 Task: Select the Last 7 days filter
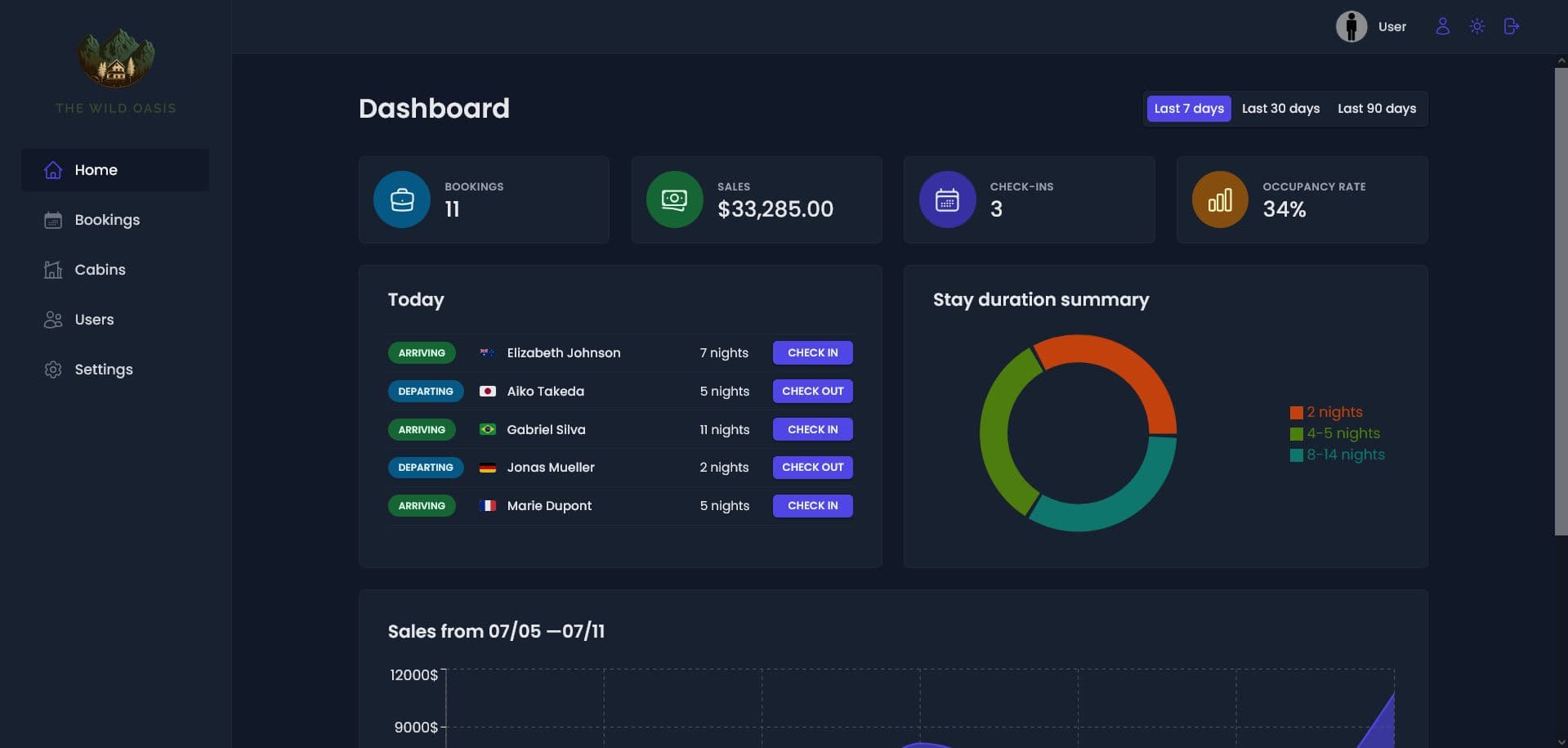click(1189, 109)
